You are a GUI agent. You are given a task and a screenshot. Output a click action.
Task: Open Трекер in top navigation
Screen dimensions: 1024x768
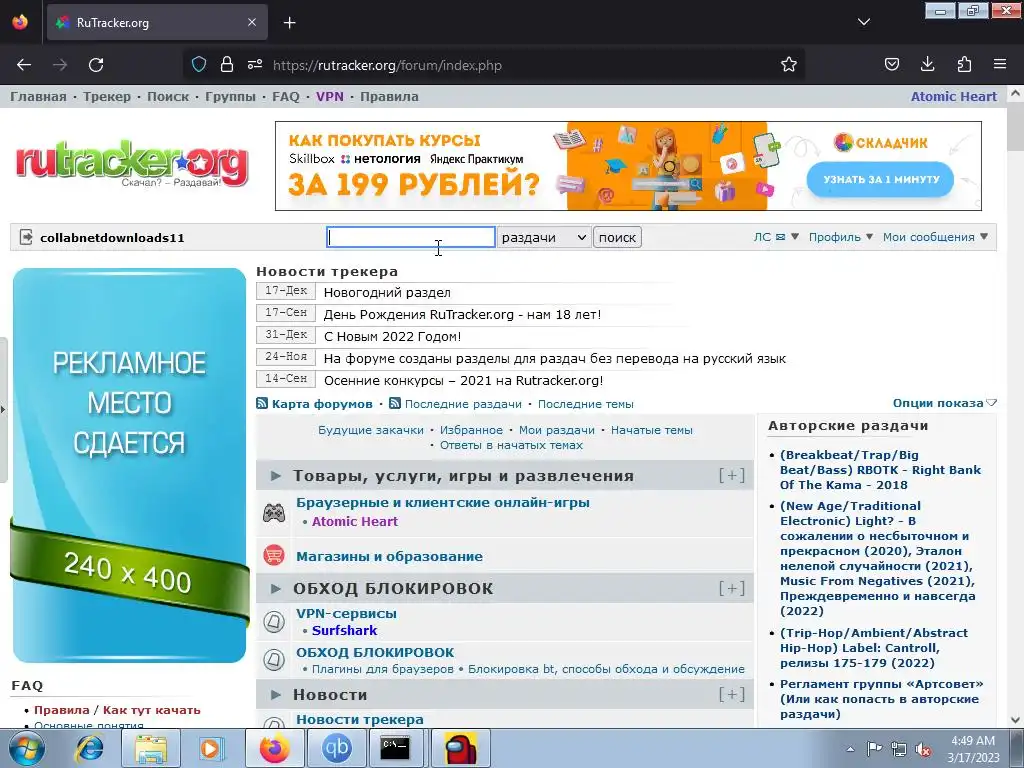pyautogui.click(x=106, y=97)
